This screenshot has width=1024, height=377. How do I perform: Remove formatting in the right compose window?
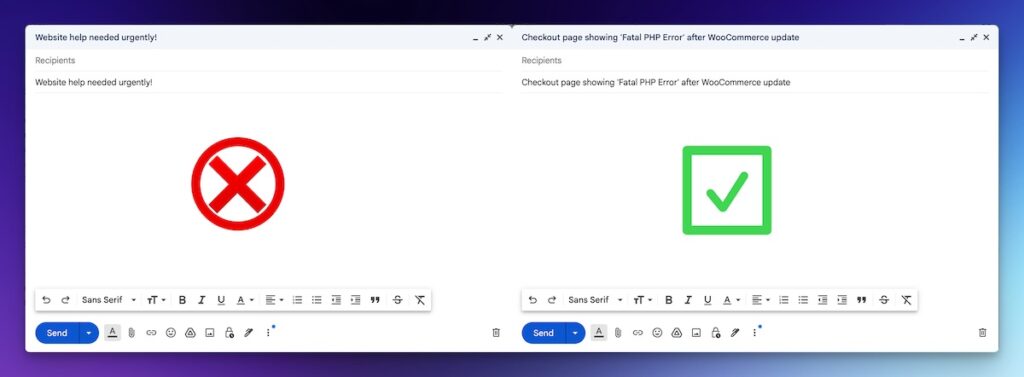906,300
